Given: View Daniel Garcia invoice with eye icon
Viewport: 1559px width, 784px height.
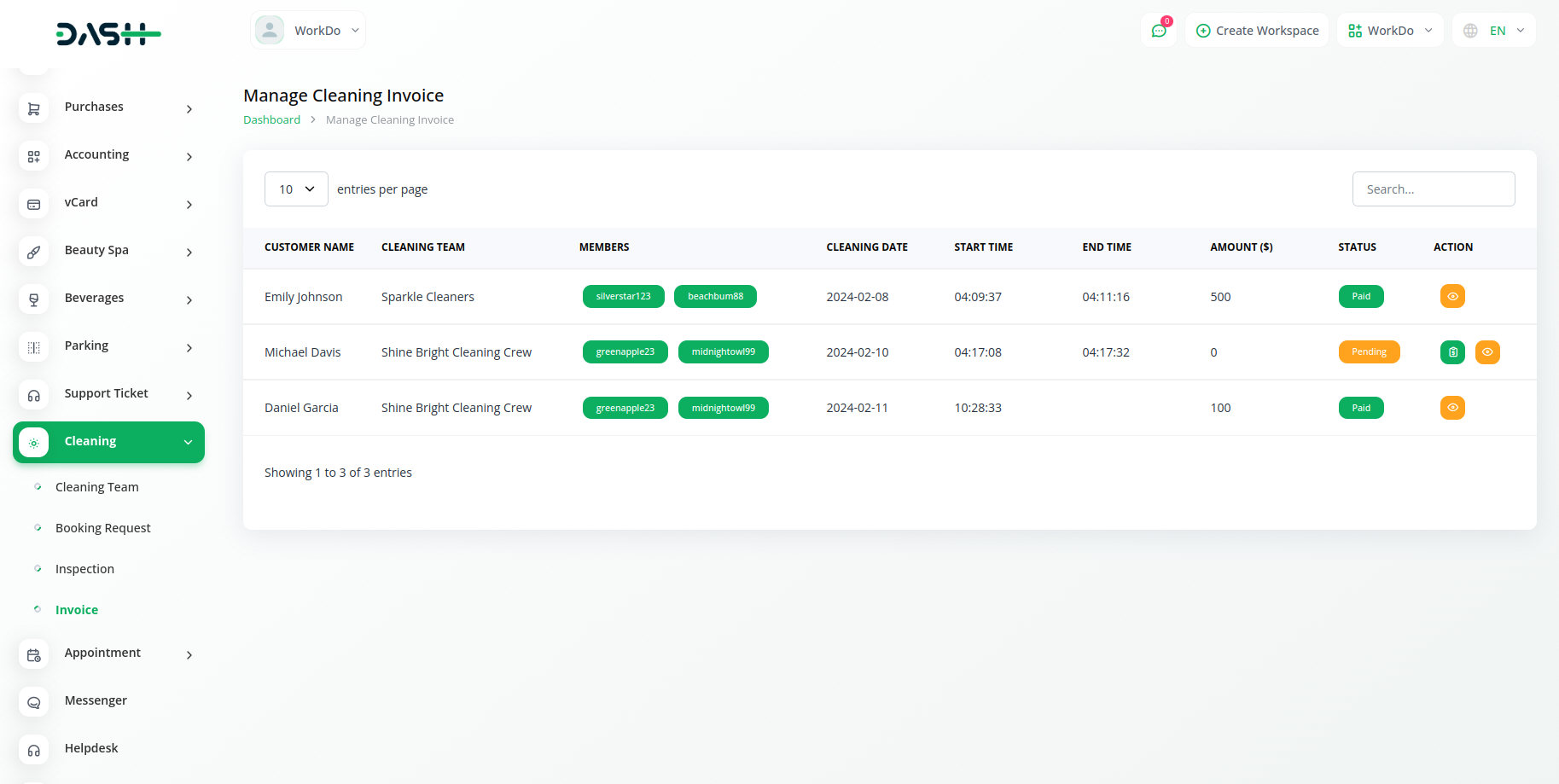Looking at the screenshot, I should (1452, 408).
